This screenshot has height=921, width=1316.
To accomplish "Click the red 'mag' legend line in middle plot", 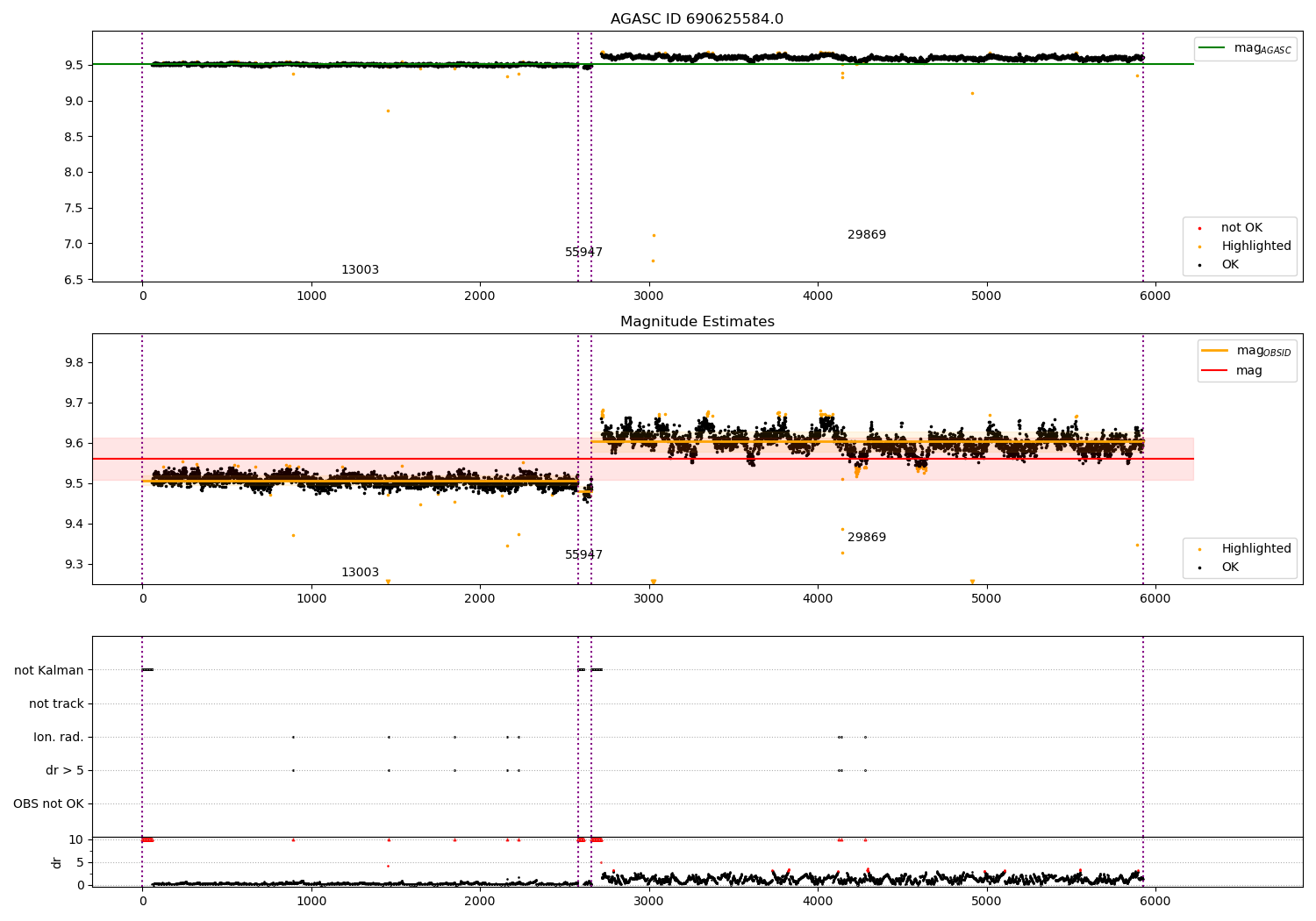I will tap(1214, 371).
